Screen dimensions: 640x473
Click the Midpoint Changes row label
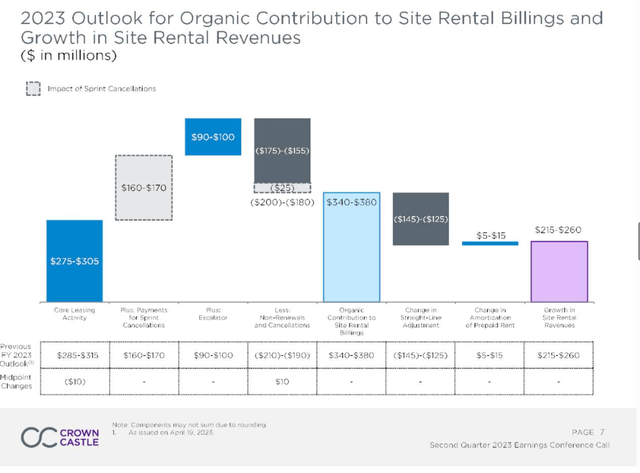(x=21, y=381)
